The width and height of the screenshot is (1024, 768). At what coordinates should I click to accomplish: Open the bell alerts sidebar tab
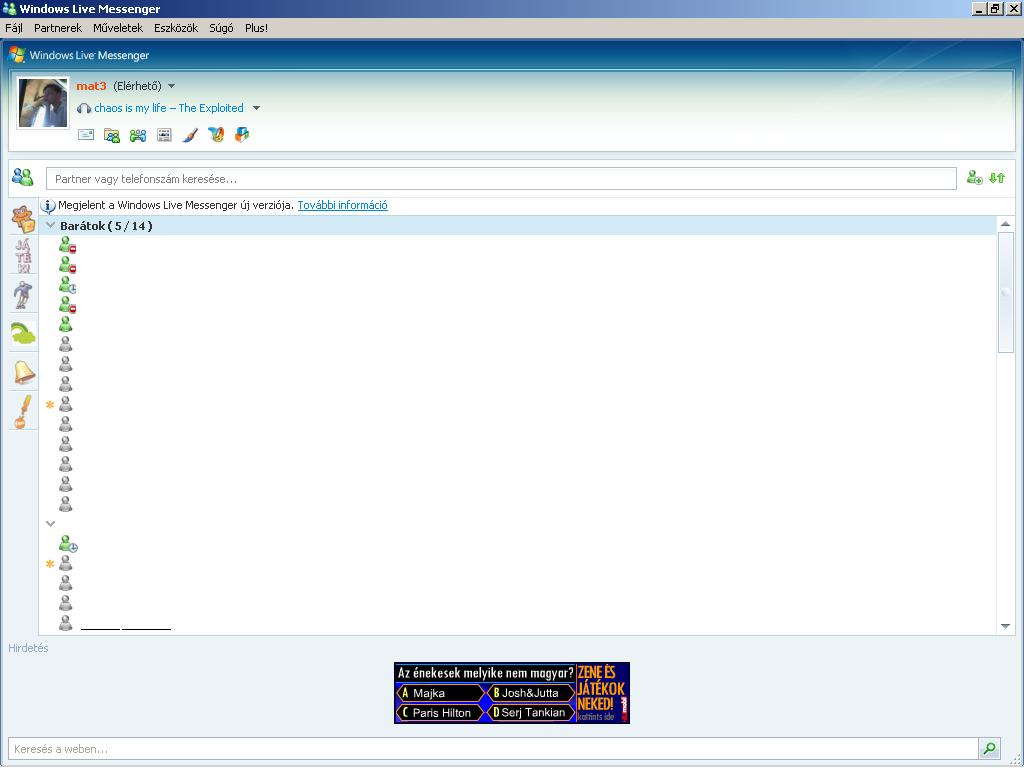tap(24, 373)
